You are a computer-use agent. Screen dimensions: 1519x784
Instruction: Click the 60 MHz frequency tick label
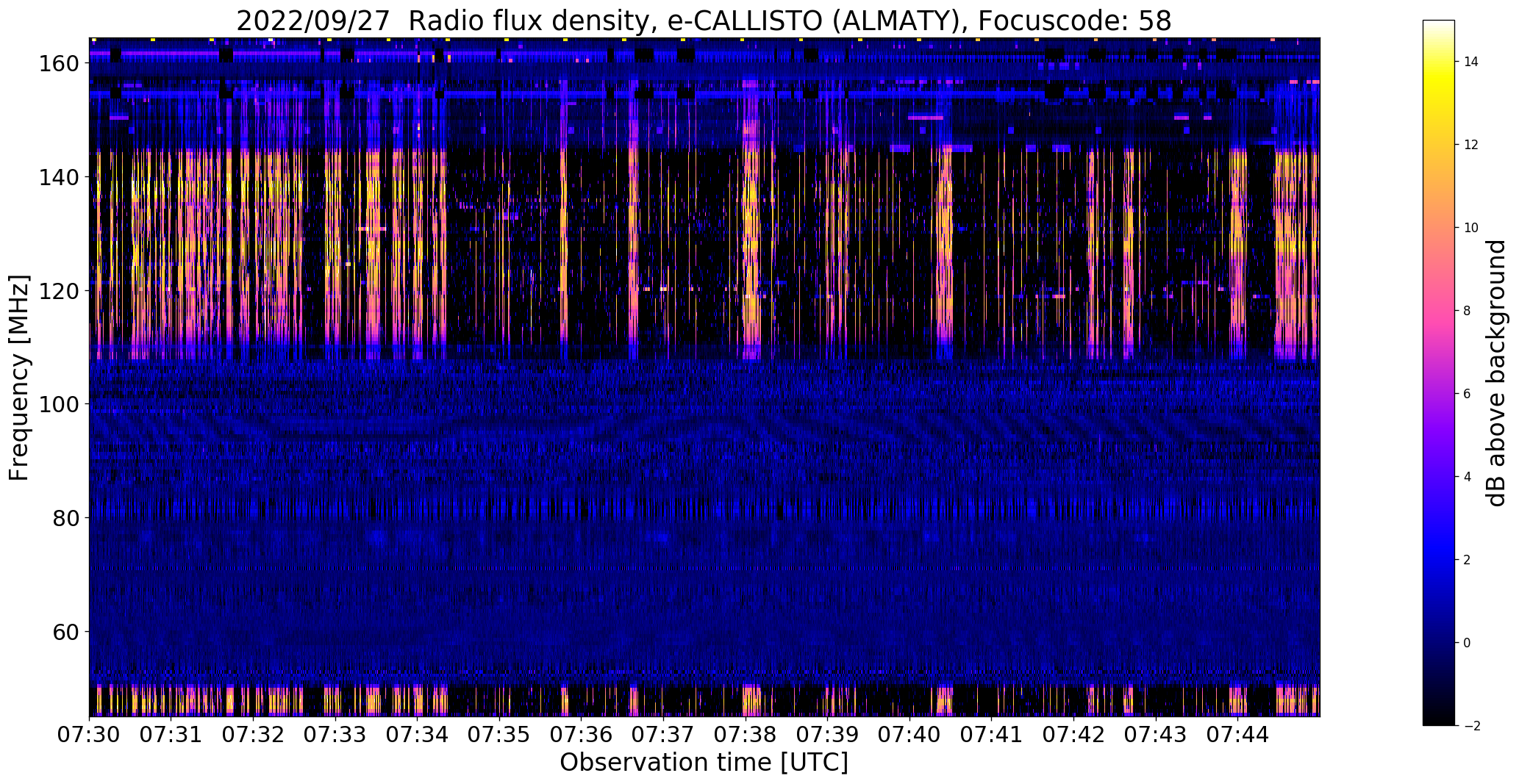pyautogui.click(x=65, y=631)
